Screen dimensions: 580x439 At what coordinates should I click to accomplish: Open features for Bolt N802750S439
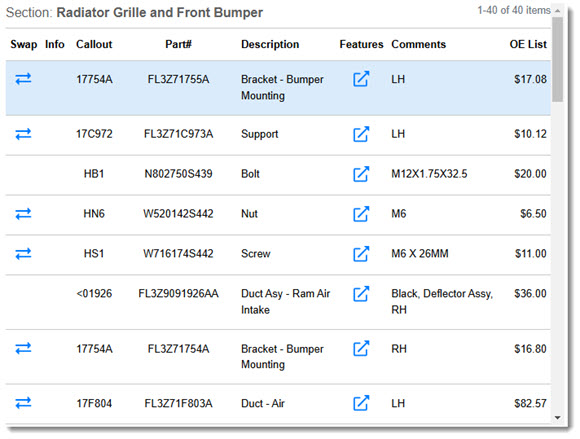(361, 174)
